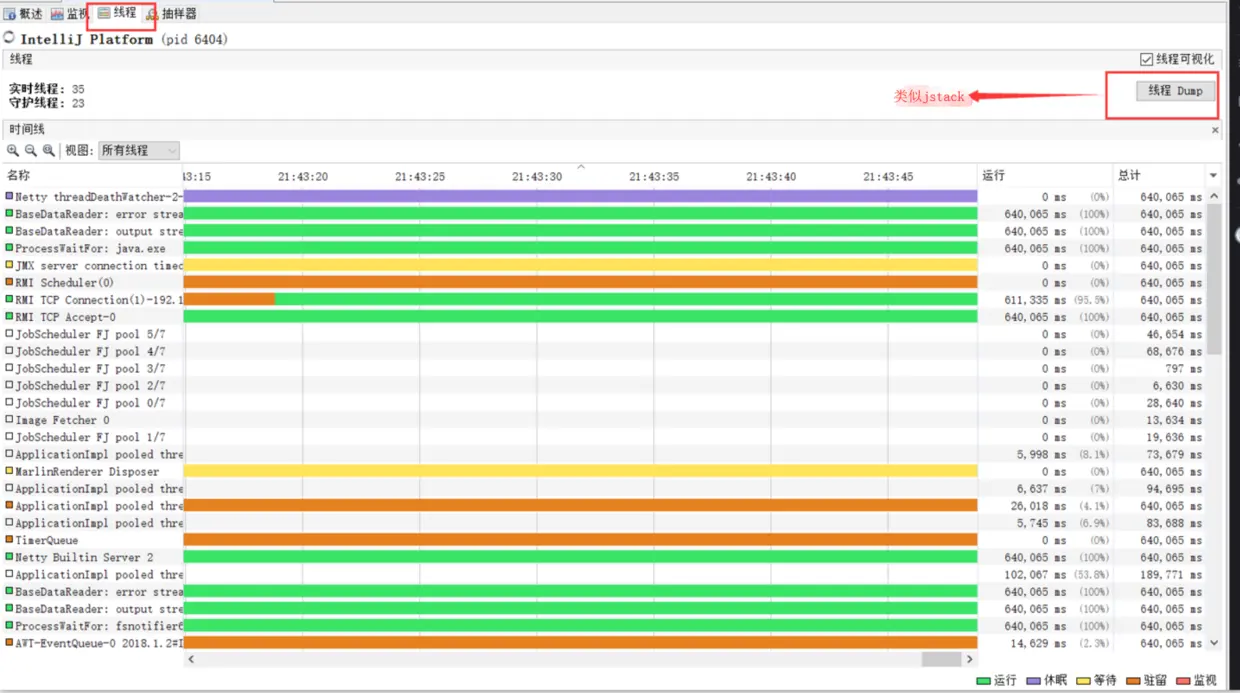
Task: Click the purple sleeping bar of Netty threadDeathWatcher
Action: pos(580,197)
